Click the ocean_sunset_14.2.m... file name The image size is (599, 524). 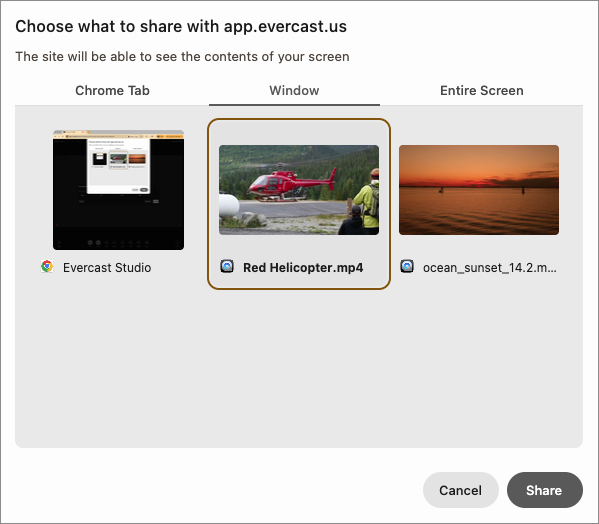click(490, 268)
